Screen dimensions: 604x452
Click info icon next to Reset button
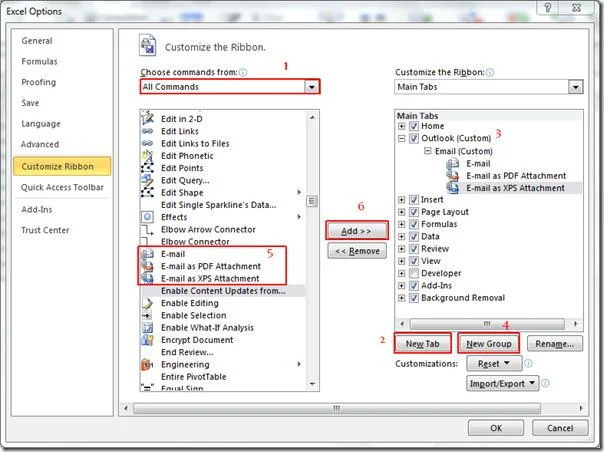(x=528, y=363)
